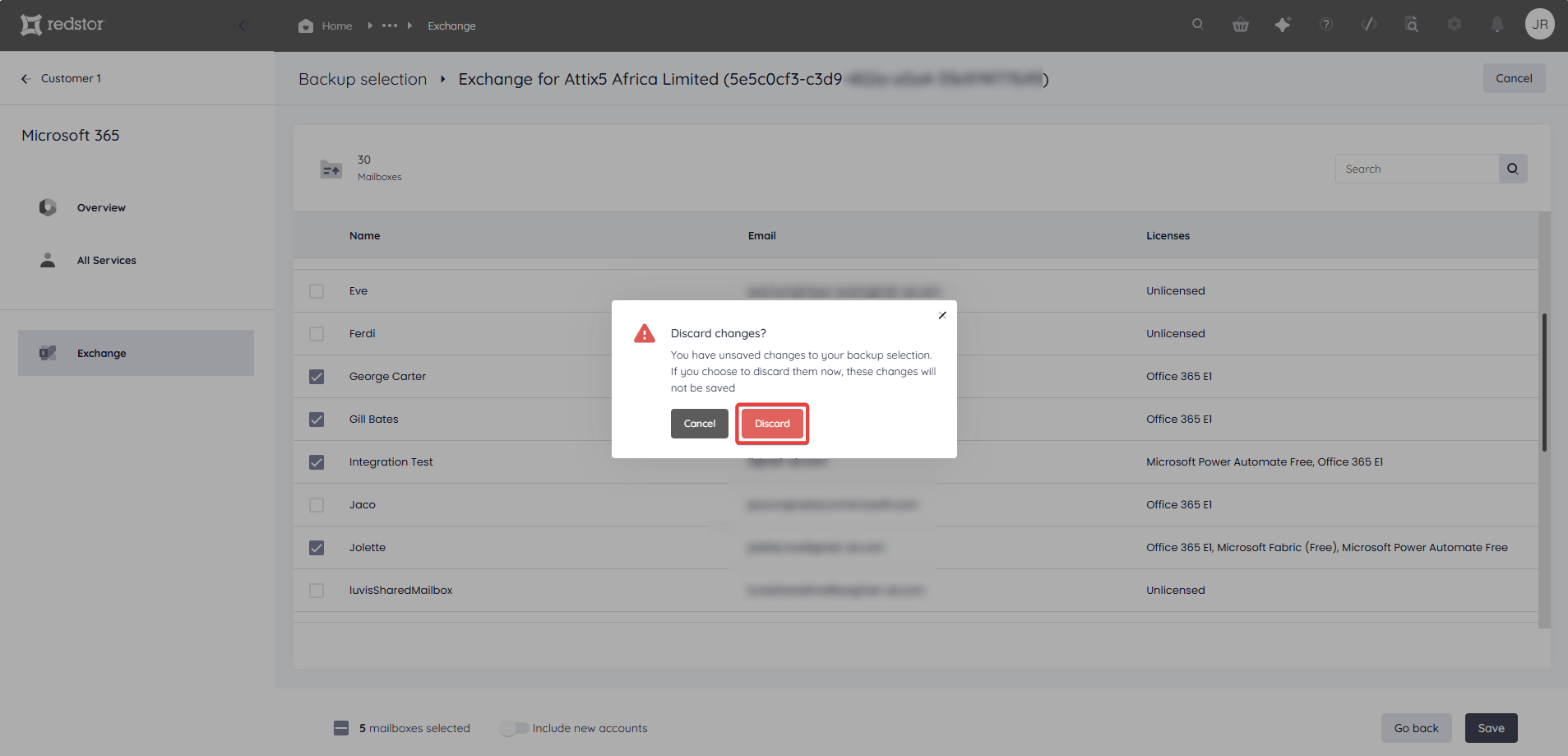Viewport: 1568px width, 756px height.
Task: Close the Discard changes dialog with X
Action: coord(942,315)
